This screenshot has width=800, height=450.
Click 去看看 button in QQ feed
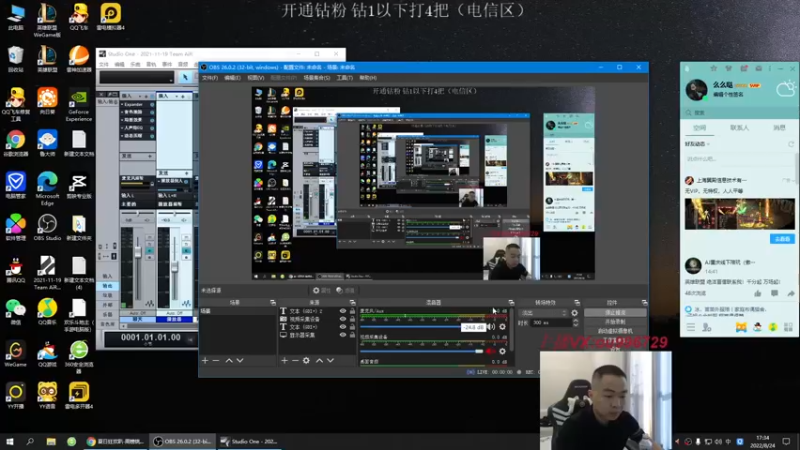(x=782, y=239)
